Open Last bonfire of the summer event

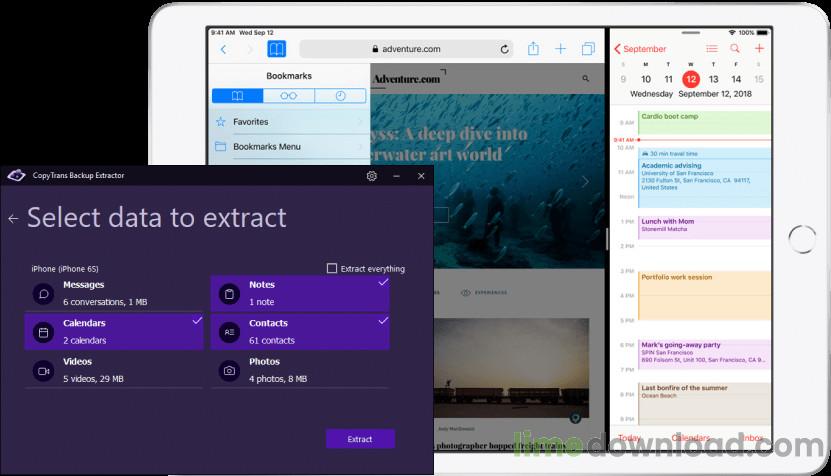(x=704, y=403)
